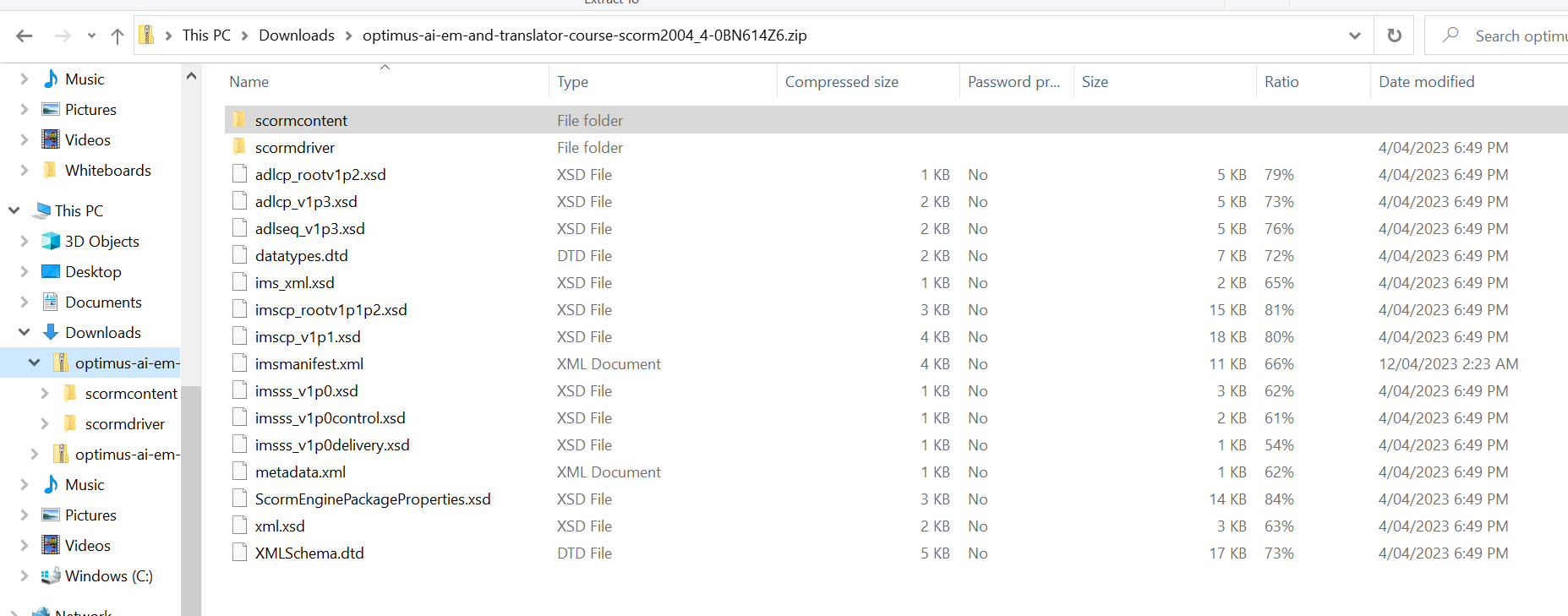Open the recent locations dropdown chevron
This screenshot has width=1568, height=616.
click(91, 35)
